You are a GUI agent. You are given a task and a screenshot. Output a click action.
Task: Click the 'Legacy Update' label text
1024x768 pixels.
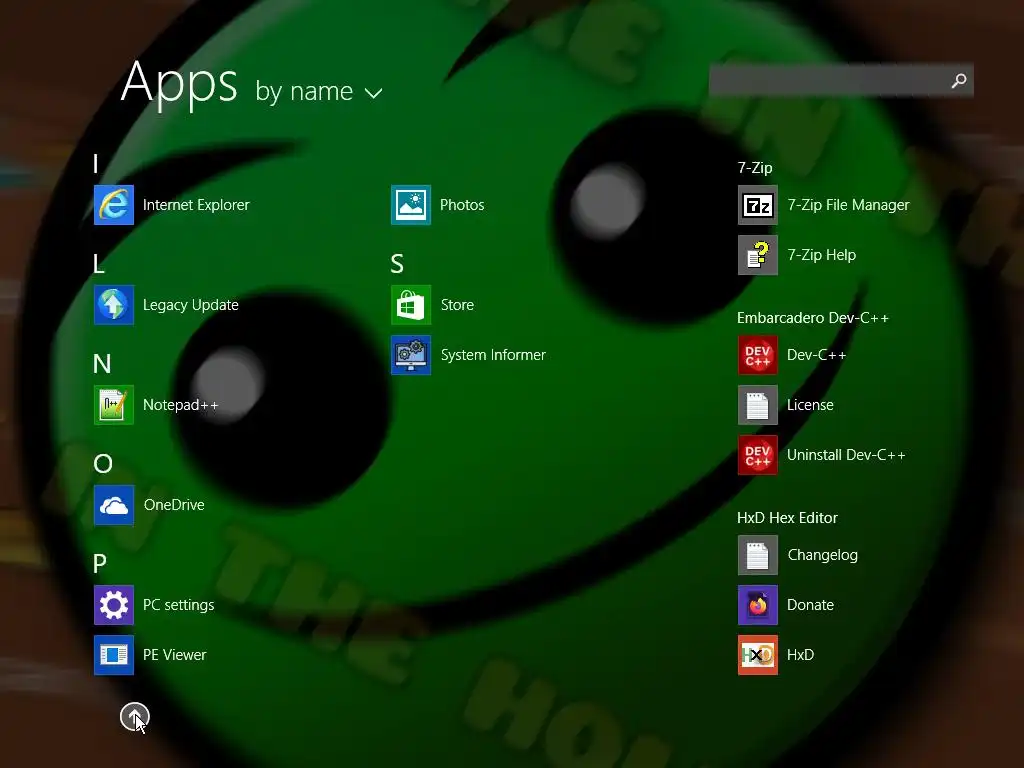pyautogui.click(x=191, y=305)
